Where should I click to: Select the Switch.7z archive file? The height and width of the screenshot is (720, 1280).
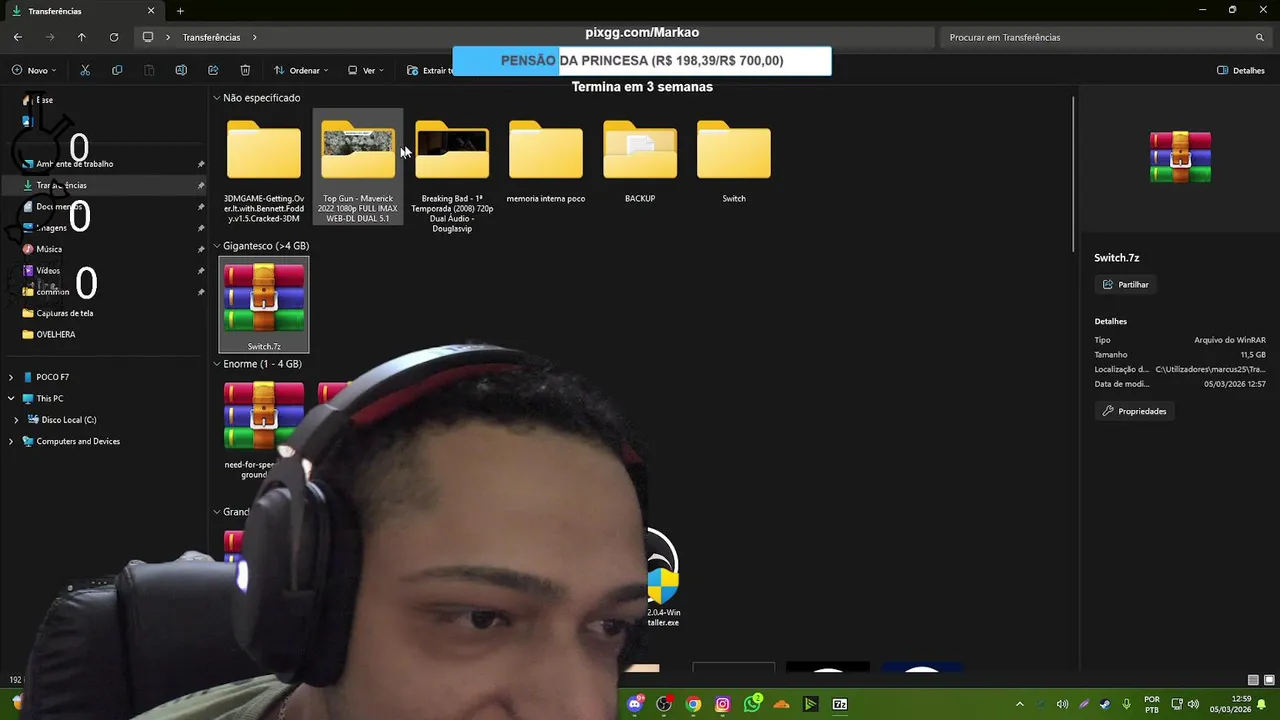click(x=264, y=305)
